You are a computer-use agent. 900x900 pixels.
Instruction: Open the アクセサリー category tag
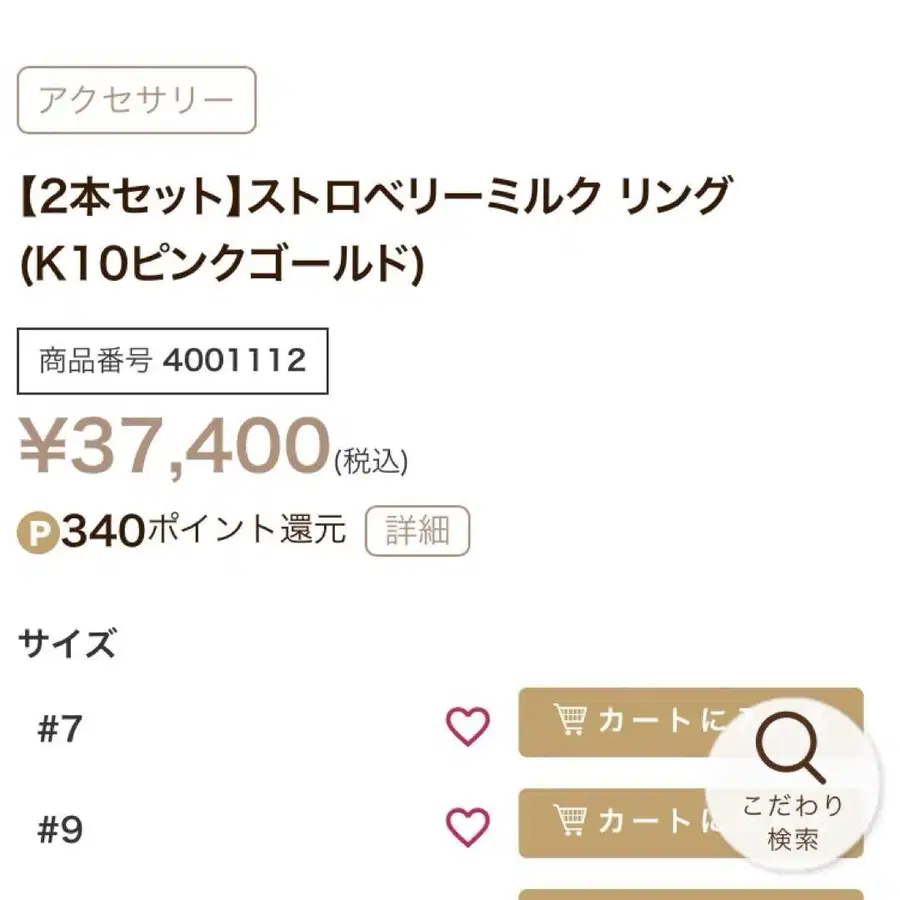(137, 100)
